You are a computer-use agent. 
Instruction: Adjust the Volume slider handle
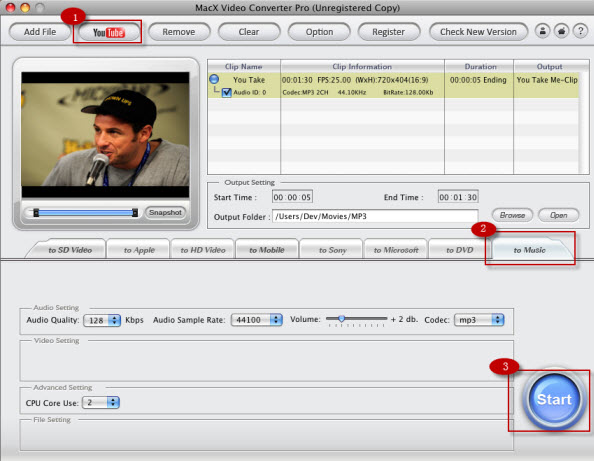[341, 319]
